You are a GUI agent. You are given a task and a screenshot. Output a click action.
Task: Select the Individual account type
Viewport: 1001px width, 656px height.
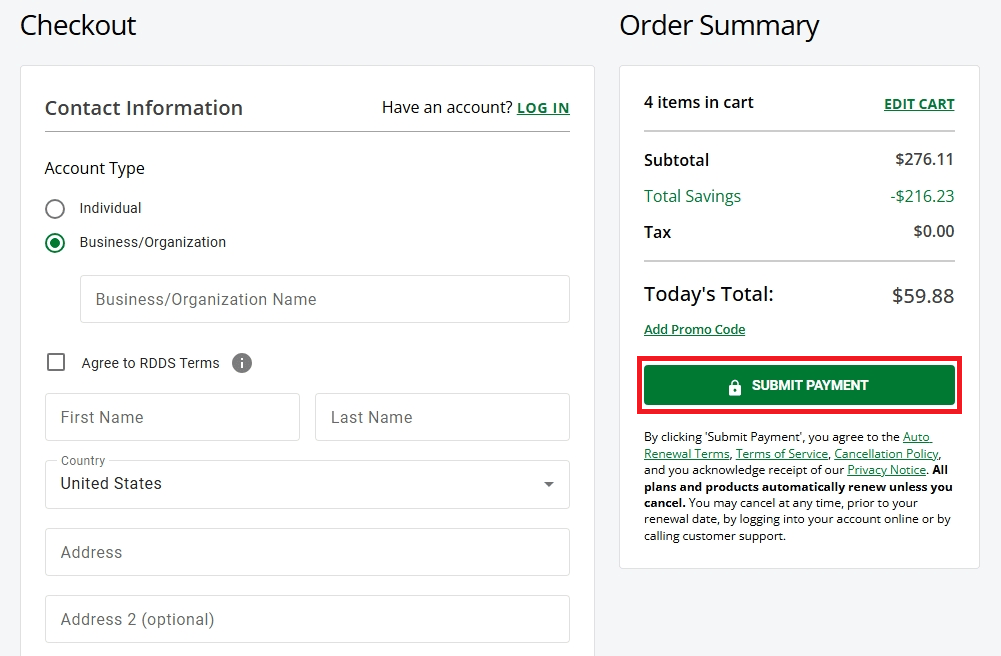tap(55, 209)
